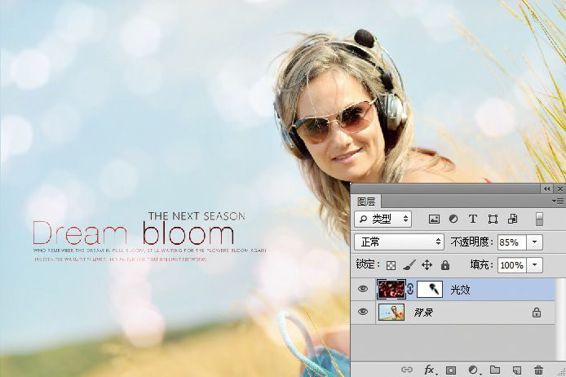Filter layers by type (T) icon

pos(473,219)
